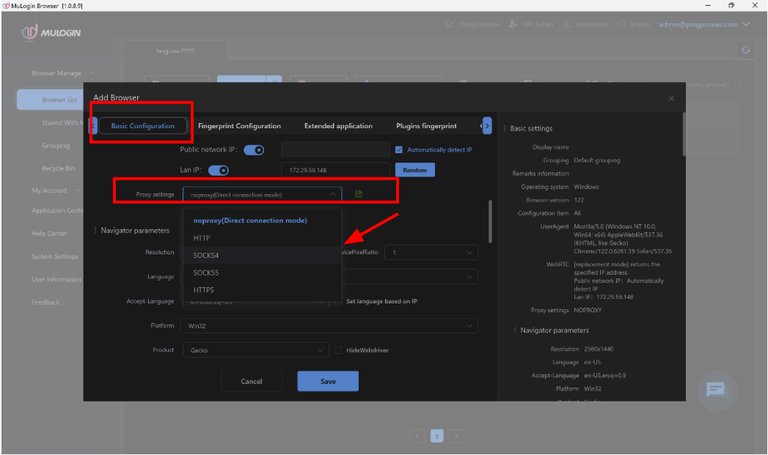Click the Random Lan IP button
Image resolution: width=768 pixels, height=455 pixels.
tap(414, 170)
